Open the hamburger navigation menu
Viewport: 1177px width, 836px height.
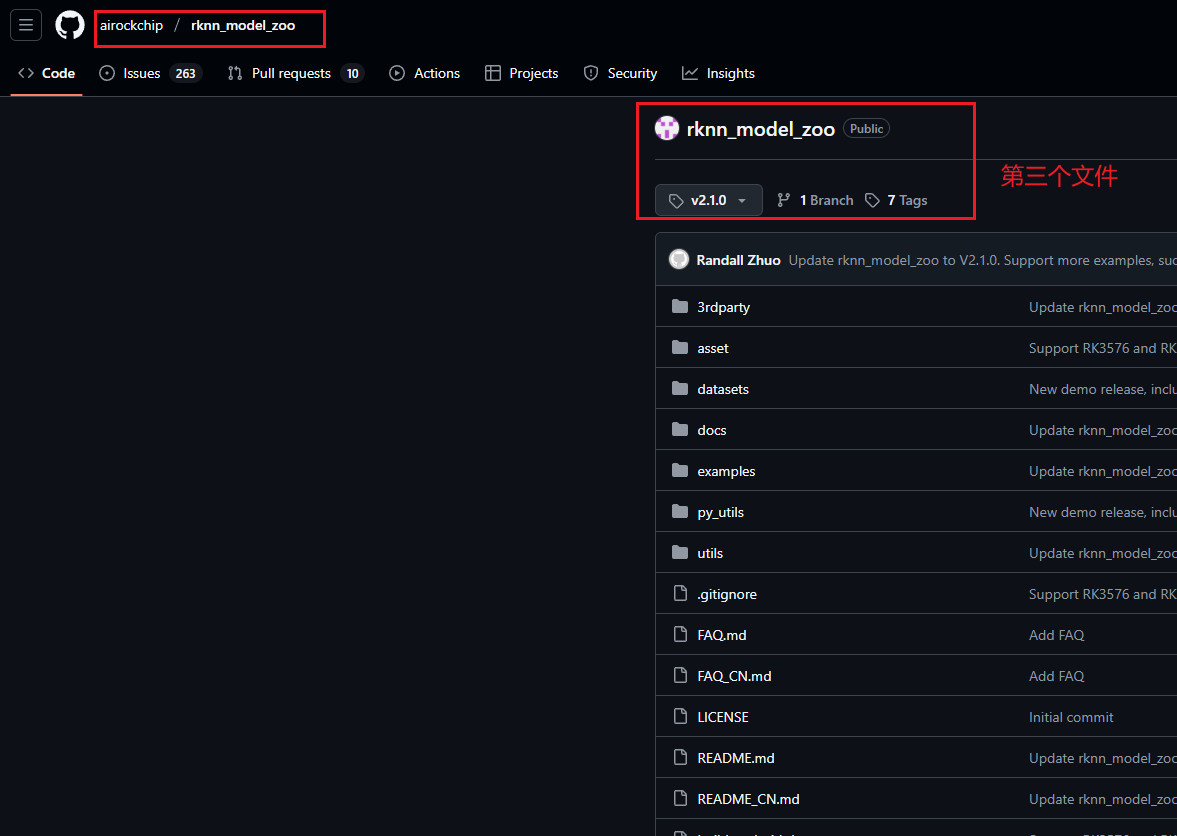(26, 26)
